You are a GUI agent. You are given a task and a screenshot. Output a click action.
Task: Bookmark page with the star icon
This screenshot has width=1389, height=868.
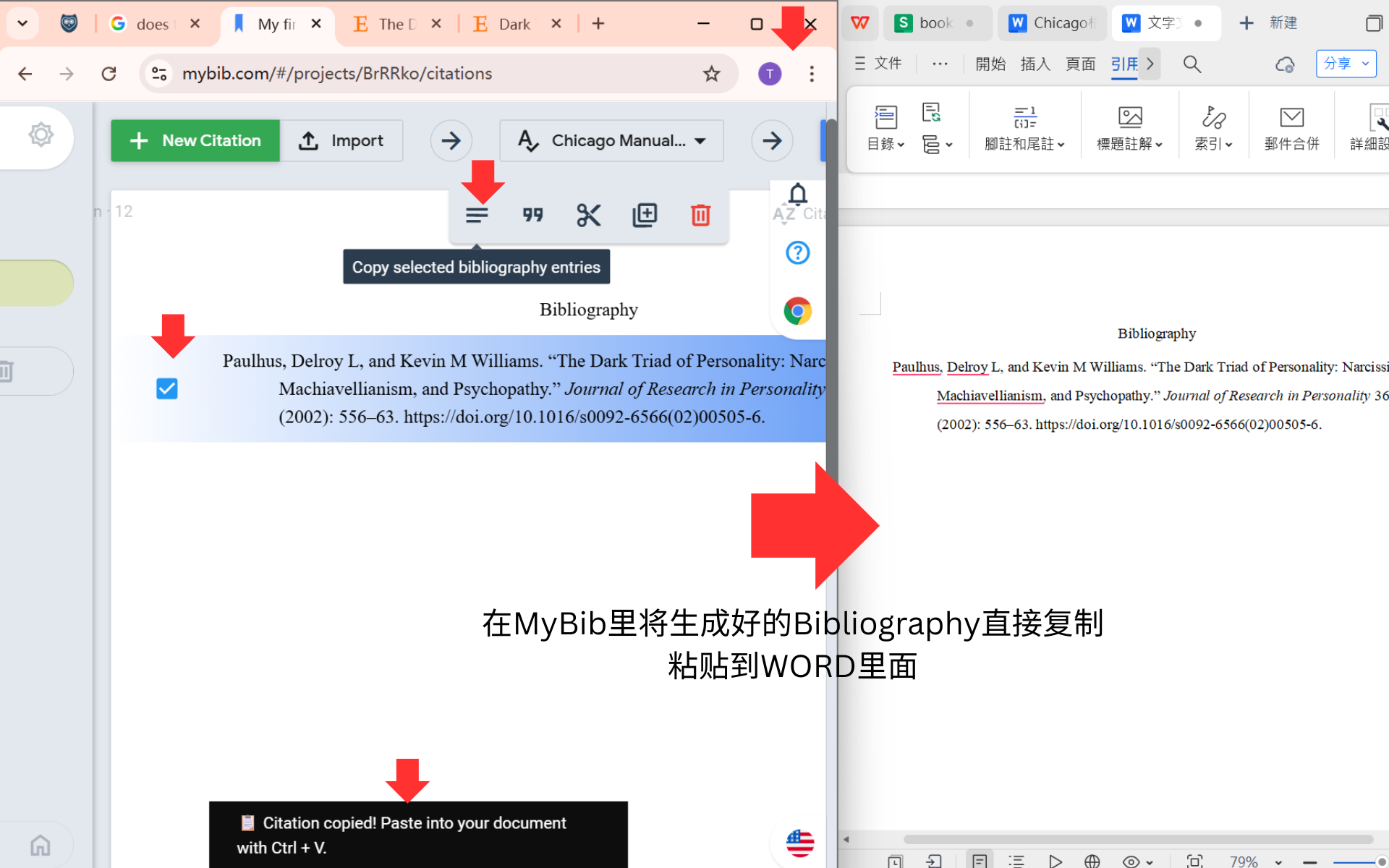click(711, 74)
